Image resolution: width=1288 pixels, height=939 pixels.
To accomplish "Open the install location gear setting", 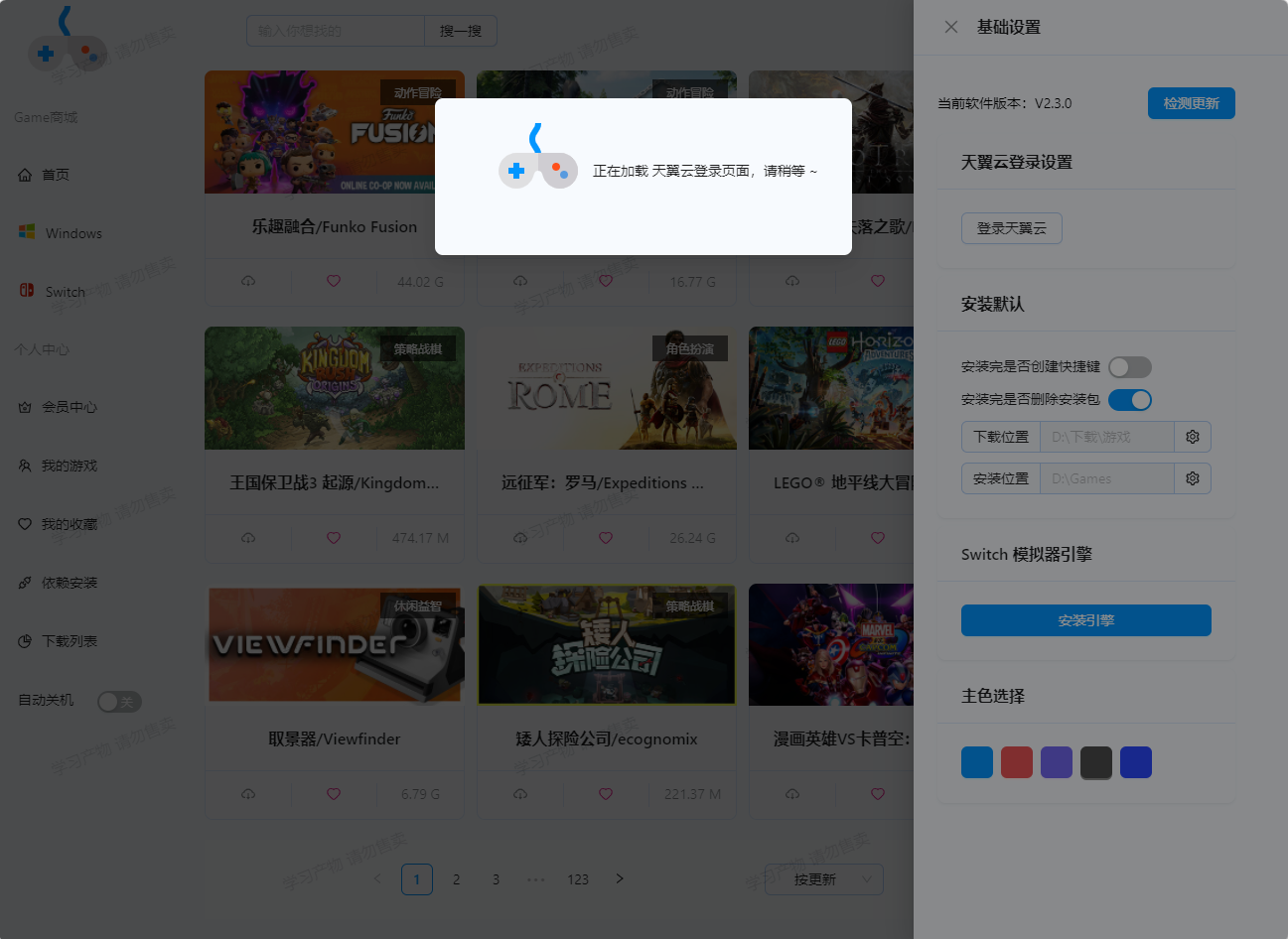I will (x=1193, y=478).
